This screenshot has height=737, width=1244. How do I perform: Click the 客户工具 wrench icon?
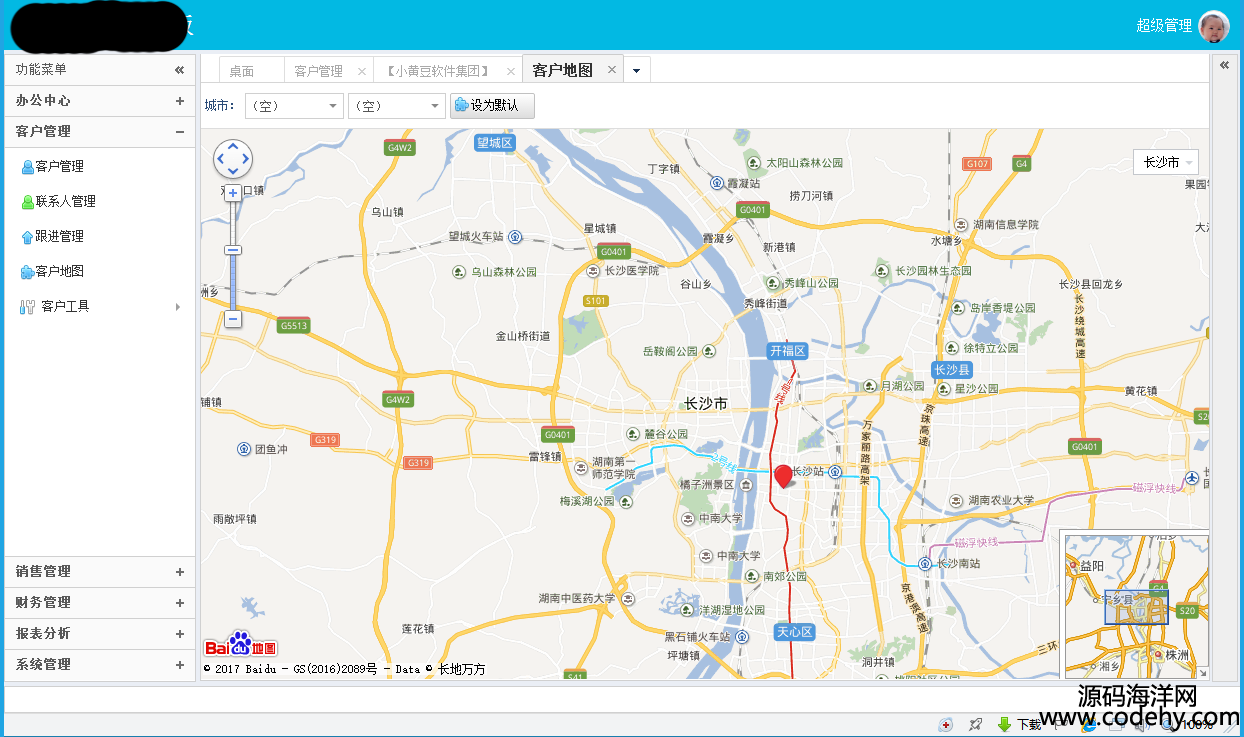[x=27, y=307]
